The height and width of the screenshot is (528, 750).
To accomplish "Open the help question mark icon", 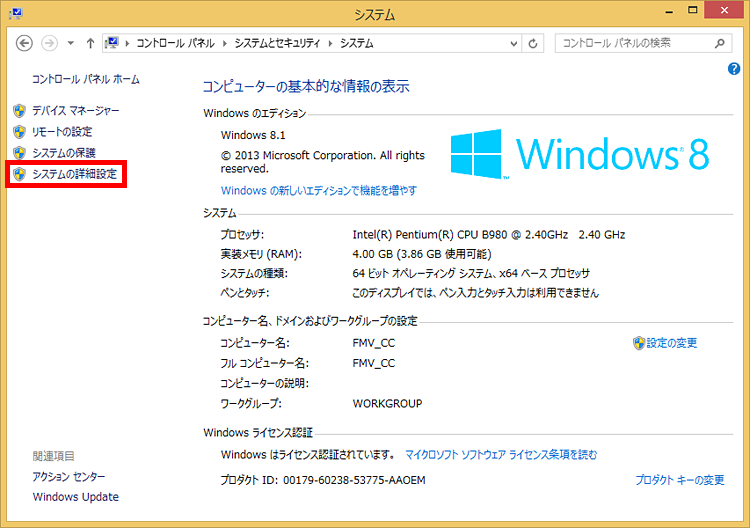I will click(733, 69).
